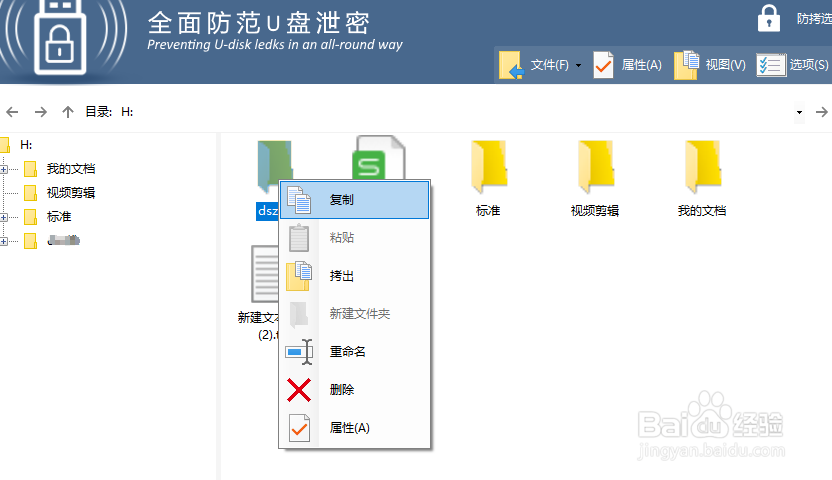Click the Rename (重命名) cursor icon

[x=299, y=352]
